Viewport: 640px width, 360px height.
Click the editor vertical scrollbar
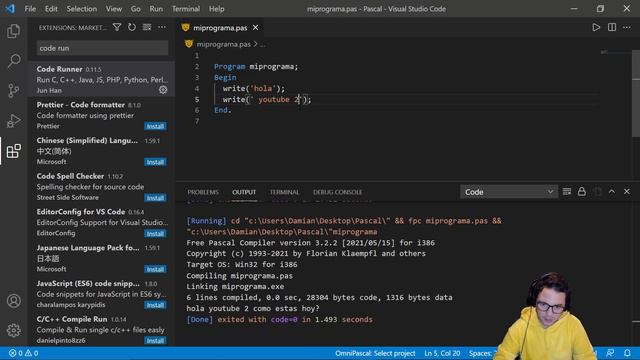(636, 94)
